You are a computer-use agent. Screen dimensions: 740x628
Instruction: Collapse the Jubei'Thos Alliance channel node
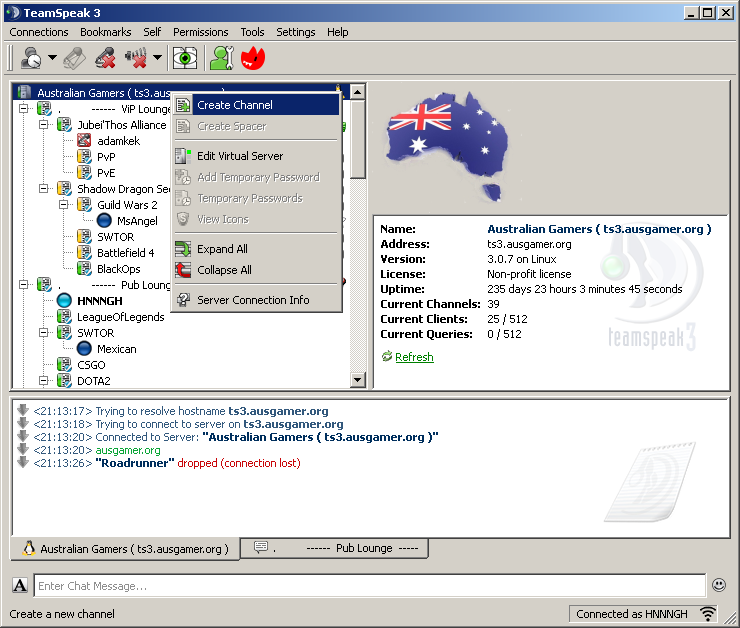[43, 125]
